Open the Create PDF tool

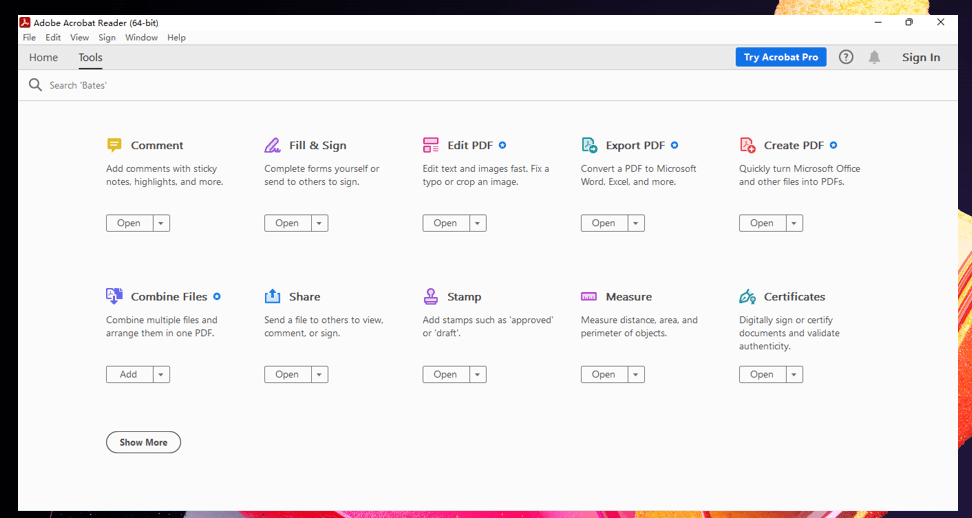[762, 223]
